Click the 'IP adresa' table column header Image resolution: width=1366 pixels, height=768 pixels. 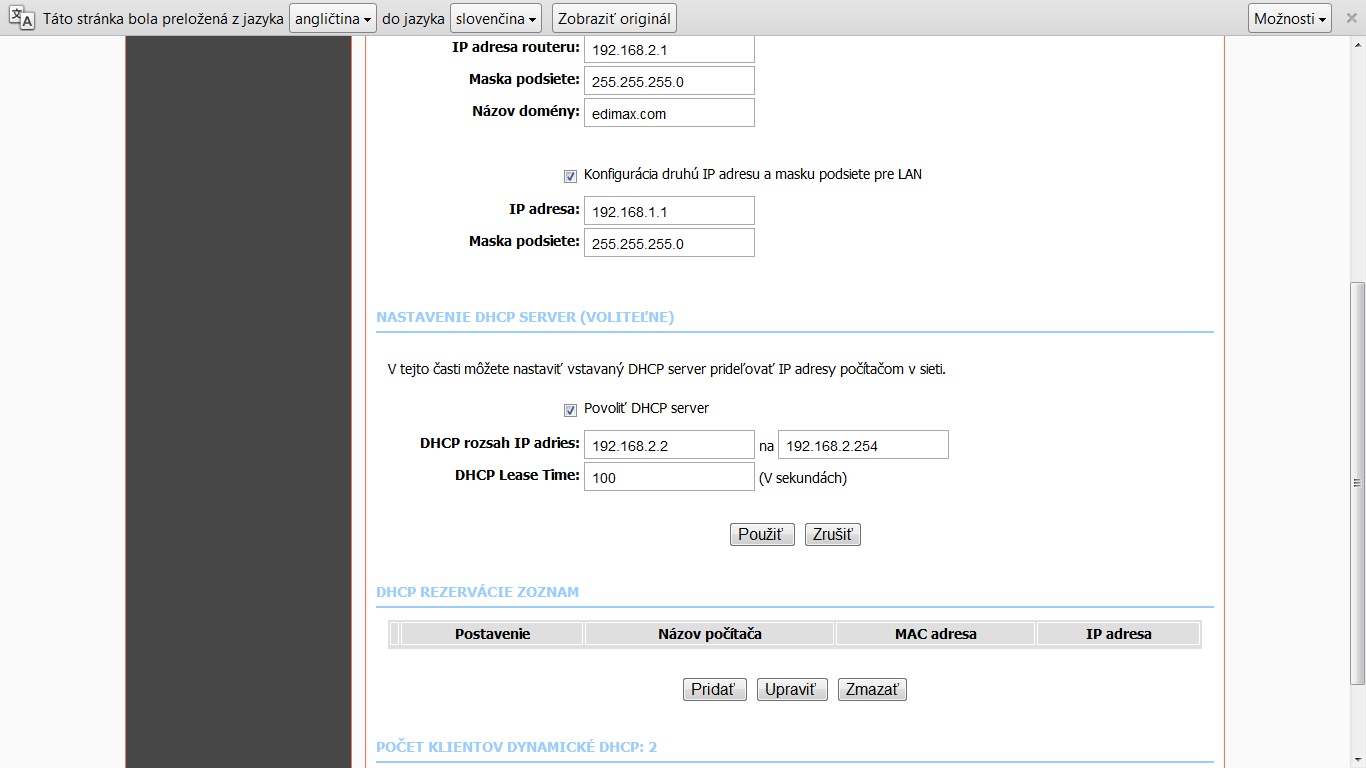pyautogui.click(x=1119, y=634)
